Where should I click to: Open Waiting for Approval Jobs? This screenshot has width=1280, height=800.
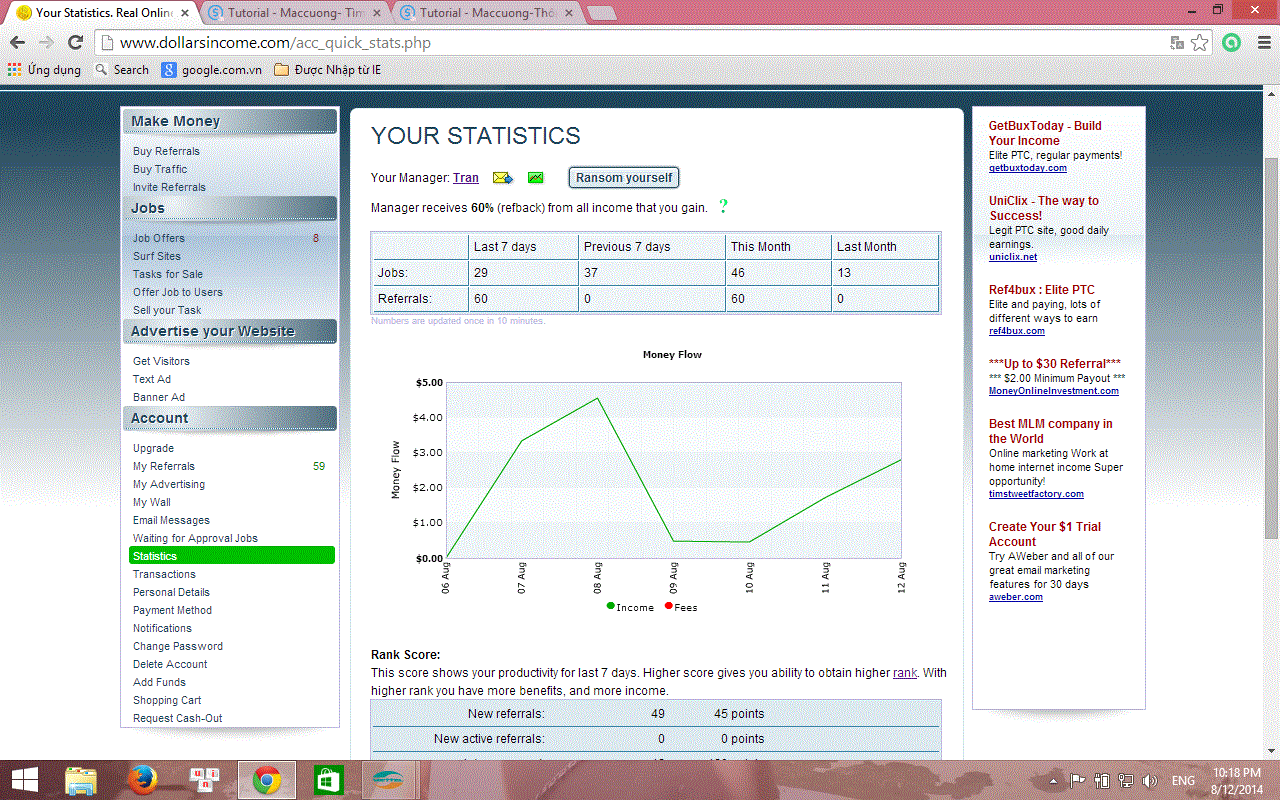(195, 539)
